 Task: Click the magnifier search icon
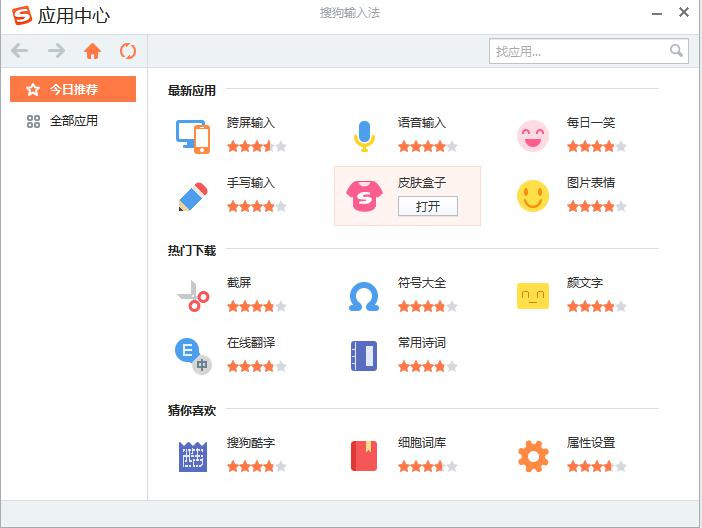click(676, 51)
